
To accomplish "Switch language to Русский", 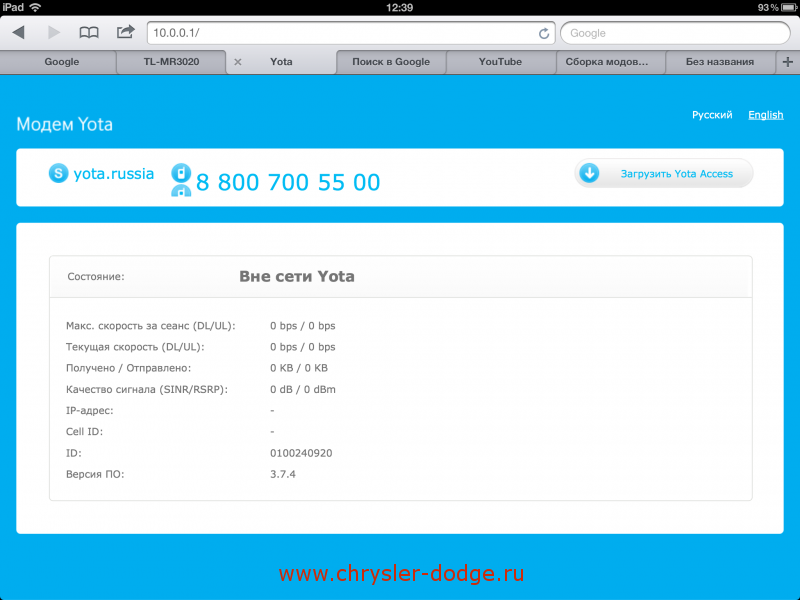I will click(x=712, y=115).
